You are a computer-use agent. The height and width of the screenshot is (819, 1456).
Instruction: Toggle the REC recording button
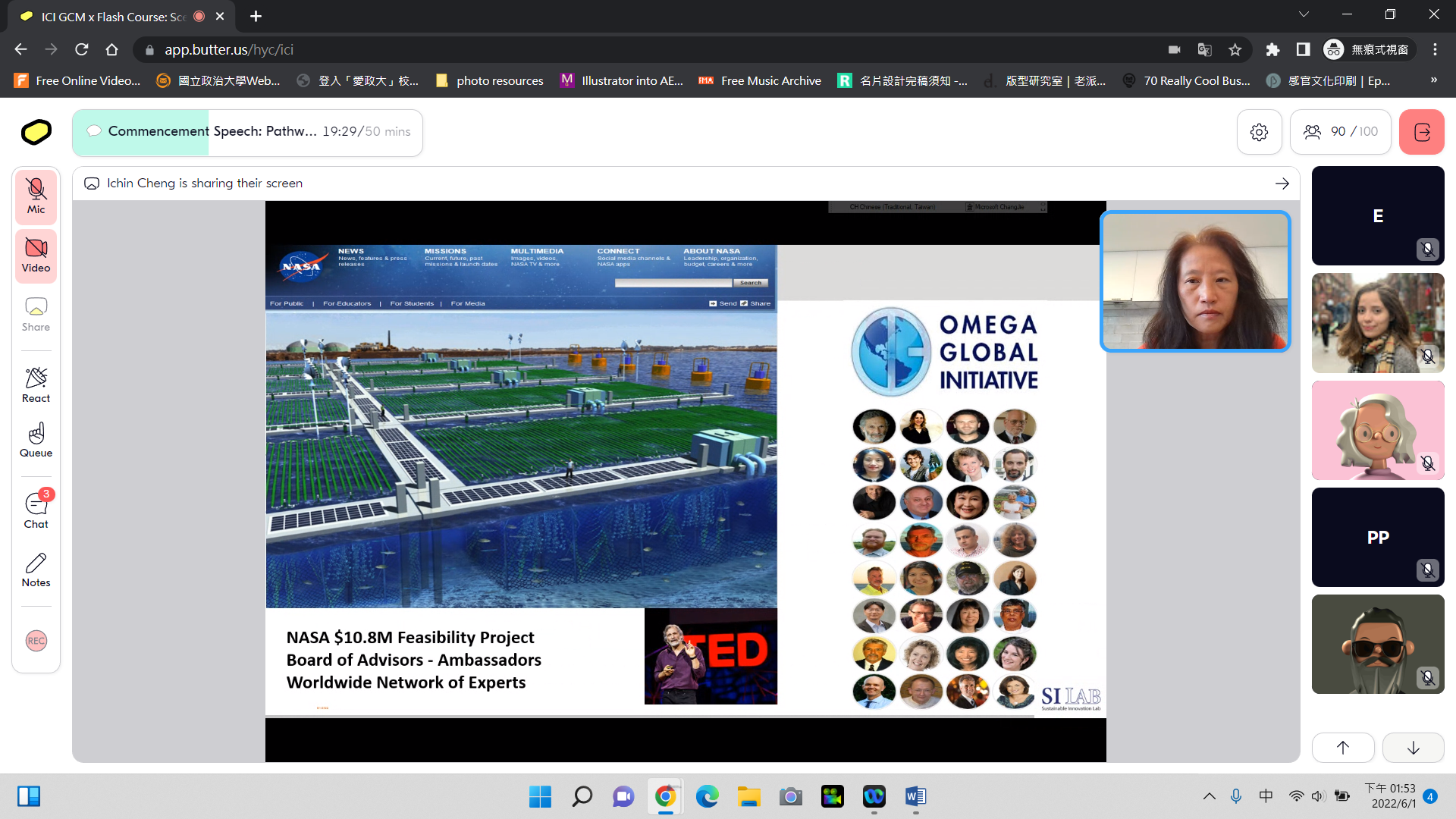(36, 641)
